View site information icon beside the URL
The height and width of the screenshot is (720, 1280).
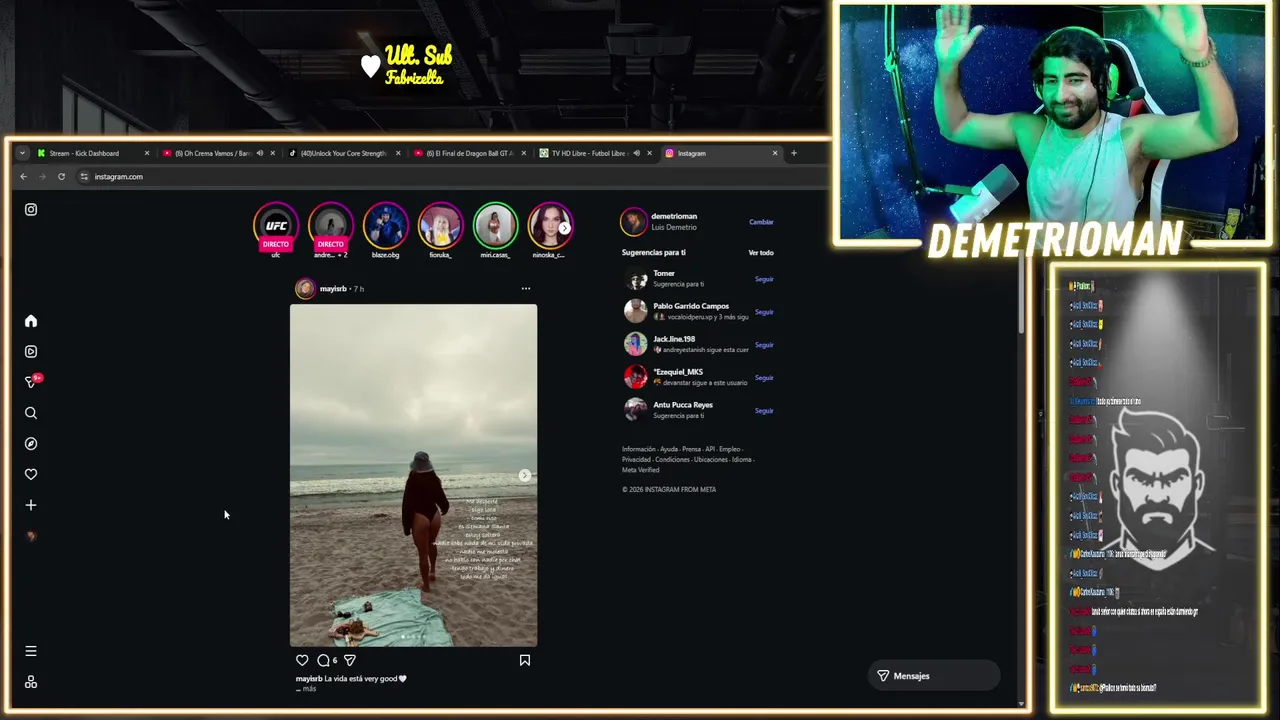pos(85,177)
